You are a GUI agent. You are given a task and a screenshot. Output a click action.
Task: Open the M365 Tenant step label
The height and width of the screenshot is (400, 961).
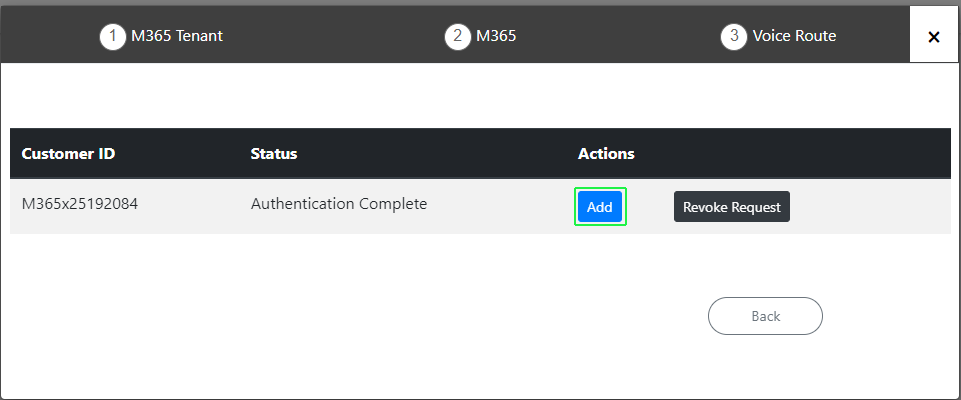tap(177, 36)
